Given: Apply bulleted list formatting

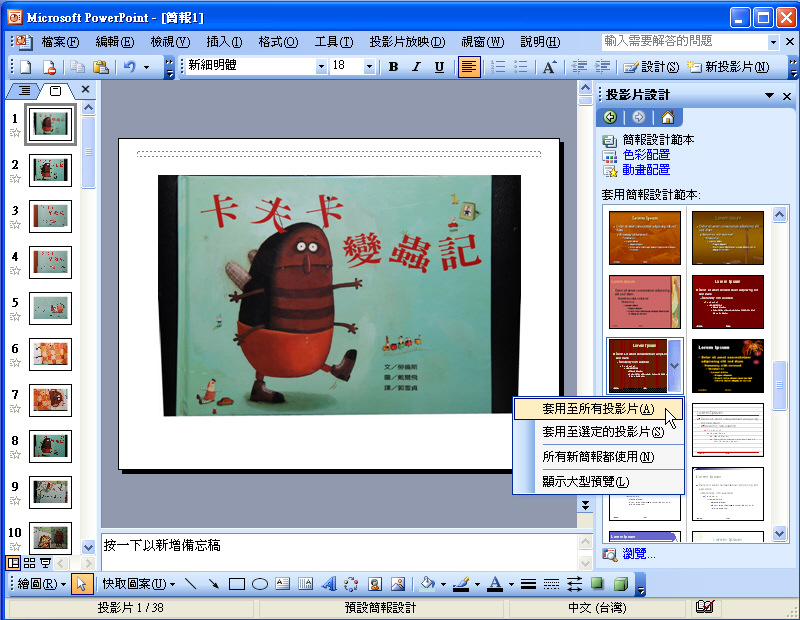Looking at the screenshot, I should [520, 67].
